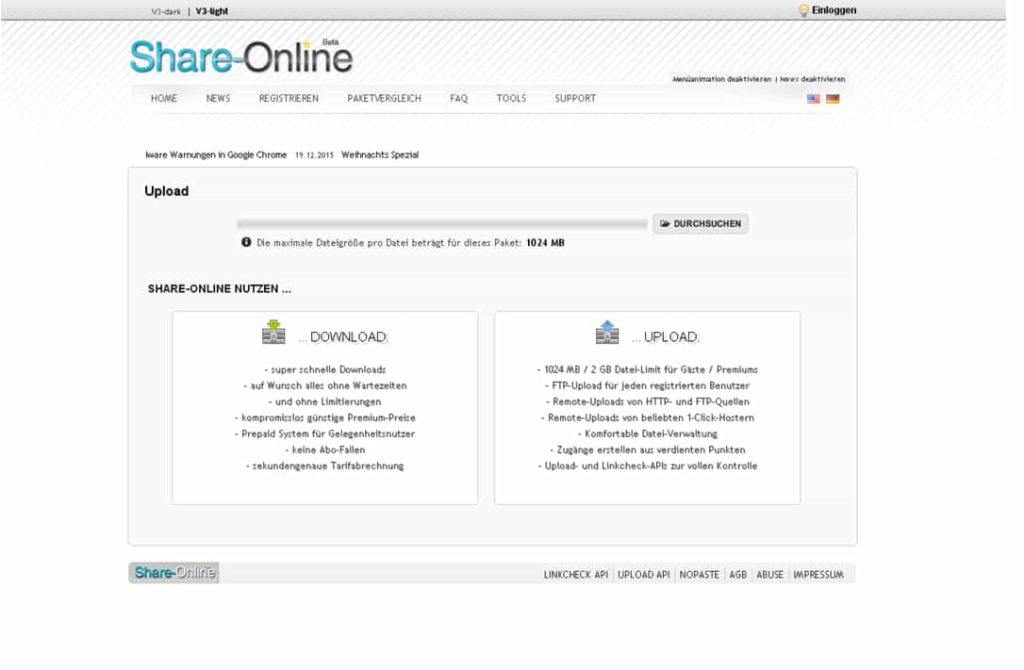Go to Registrieren in the navigation

pyautogui.click(x=289, y=98)
